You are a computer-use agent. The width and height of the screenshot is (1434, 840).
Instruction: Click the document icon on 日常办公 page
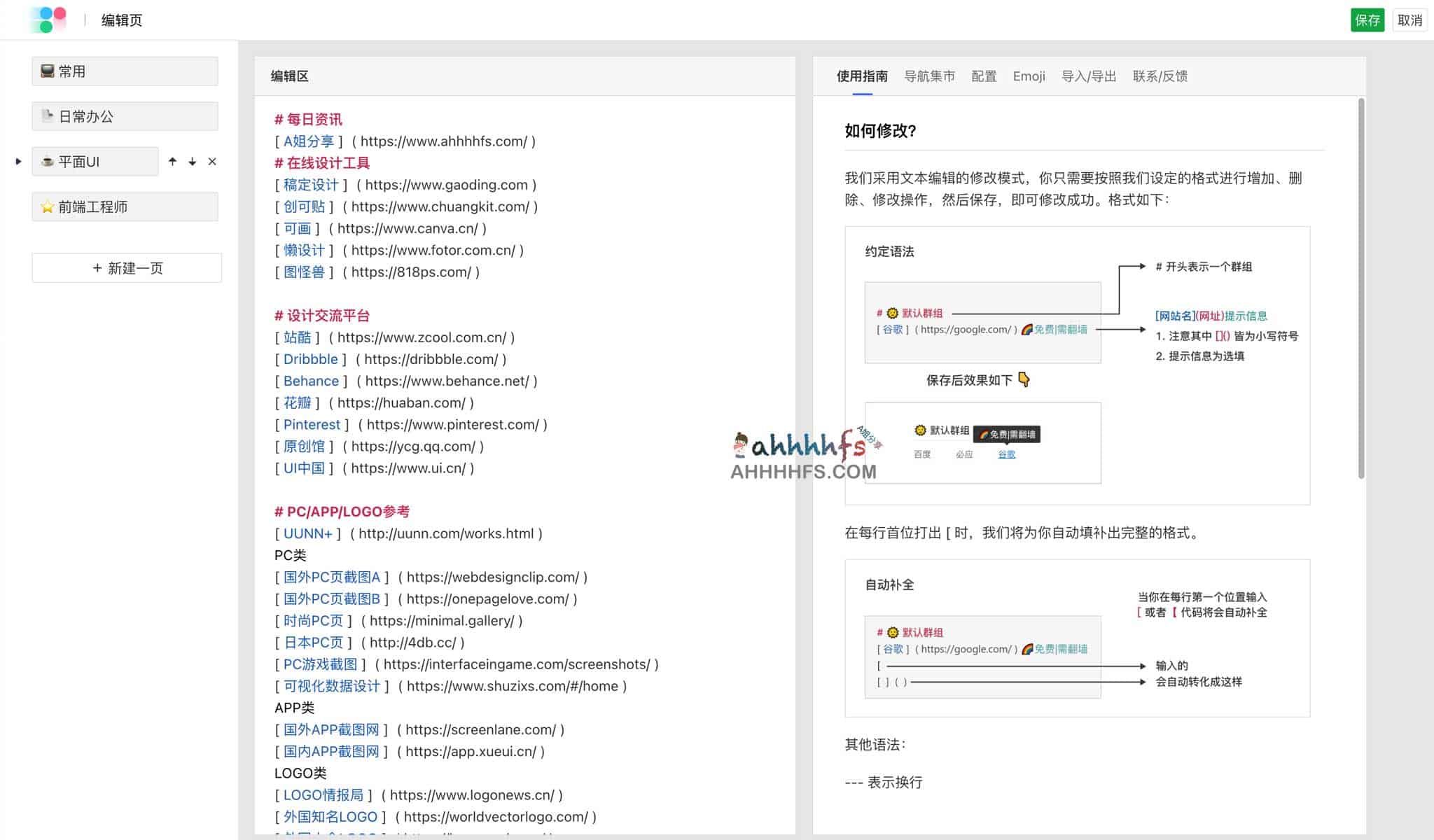pyautogui.click(x=46, y=115)
